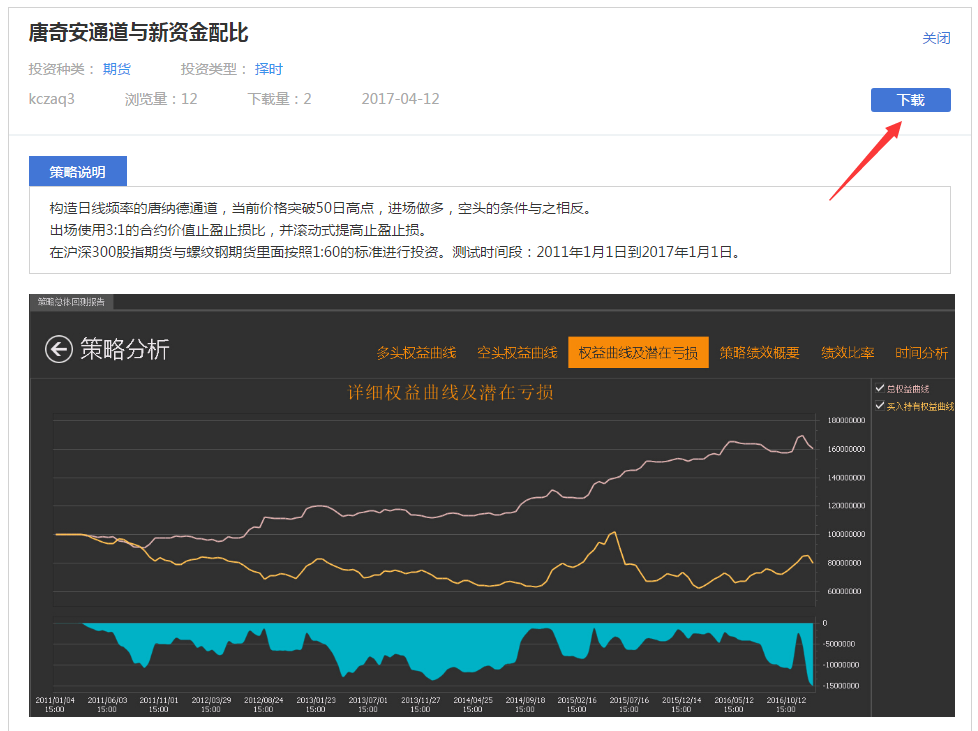Click the red arrow pointing at 下载
Viewport: 978px width, 731px height.
pyautogui.click(x=866, y=160)
